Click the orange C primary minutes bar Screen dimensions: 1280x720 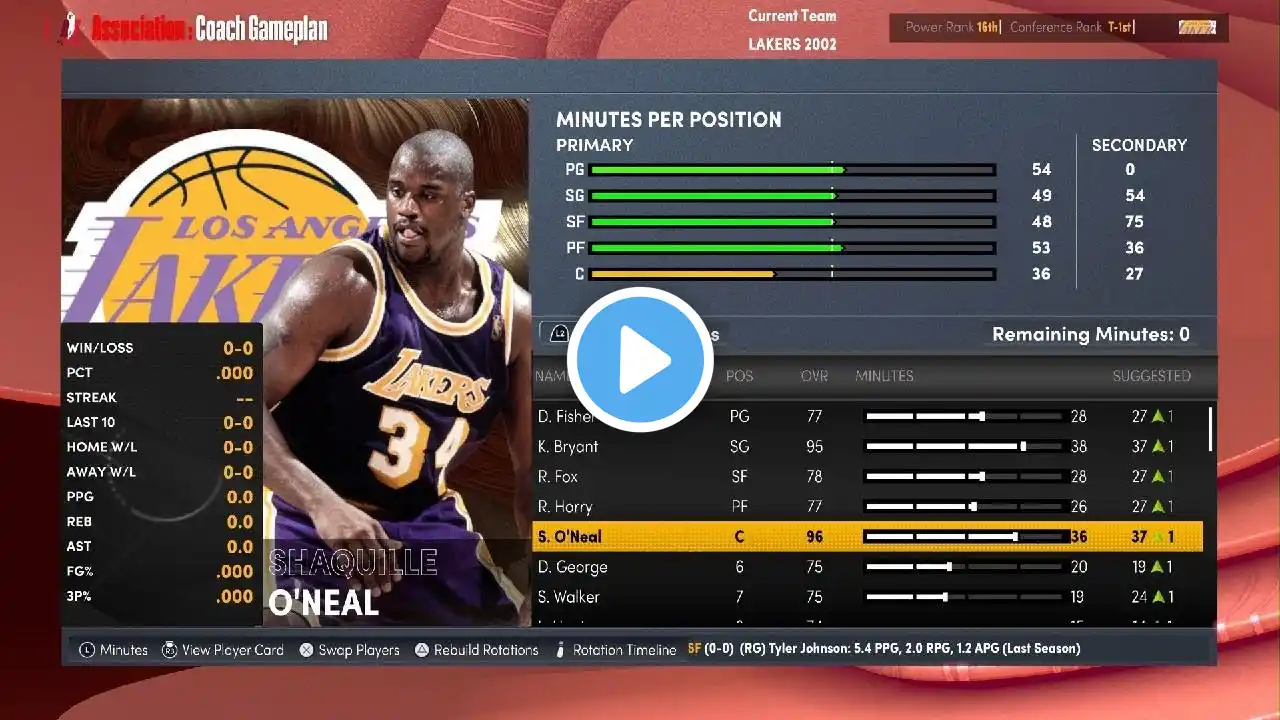coord(792,274)
